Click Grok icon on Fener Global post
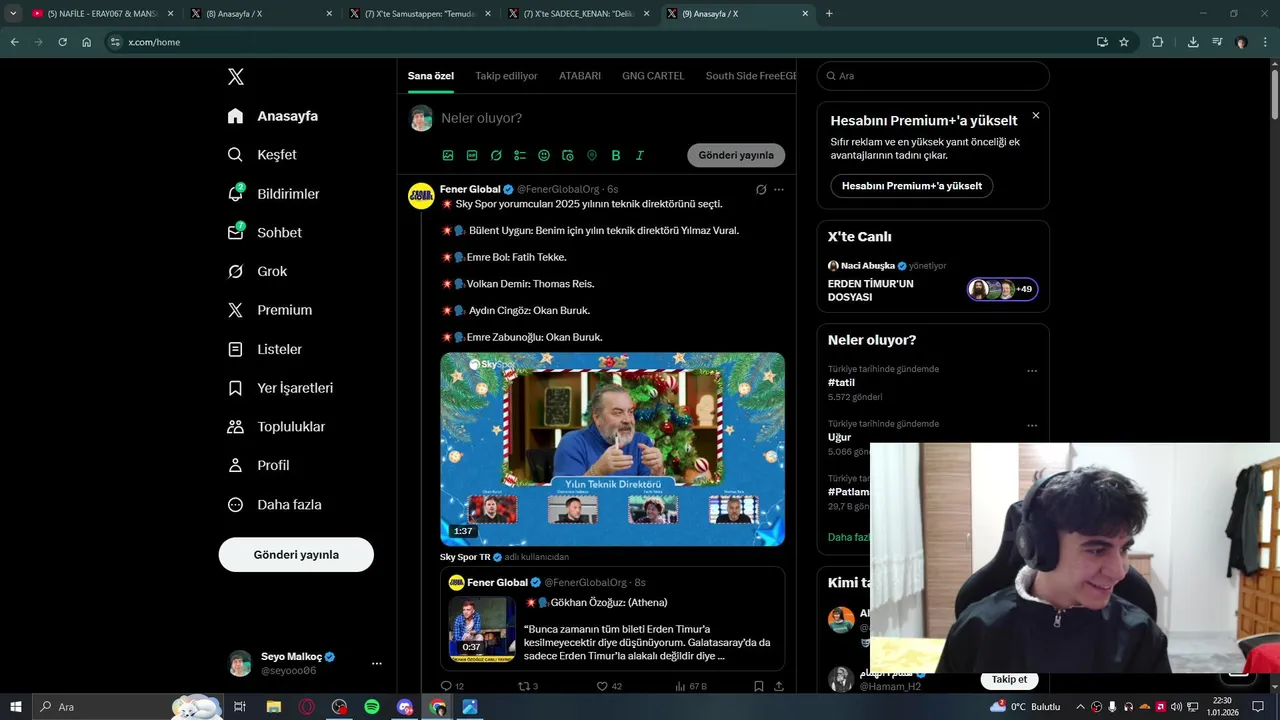 click(761, 189)
